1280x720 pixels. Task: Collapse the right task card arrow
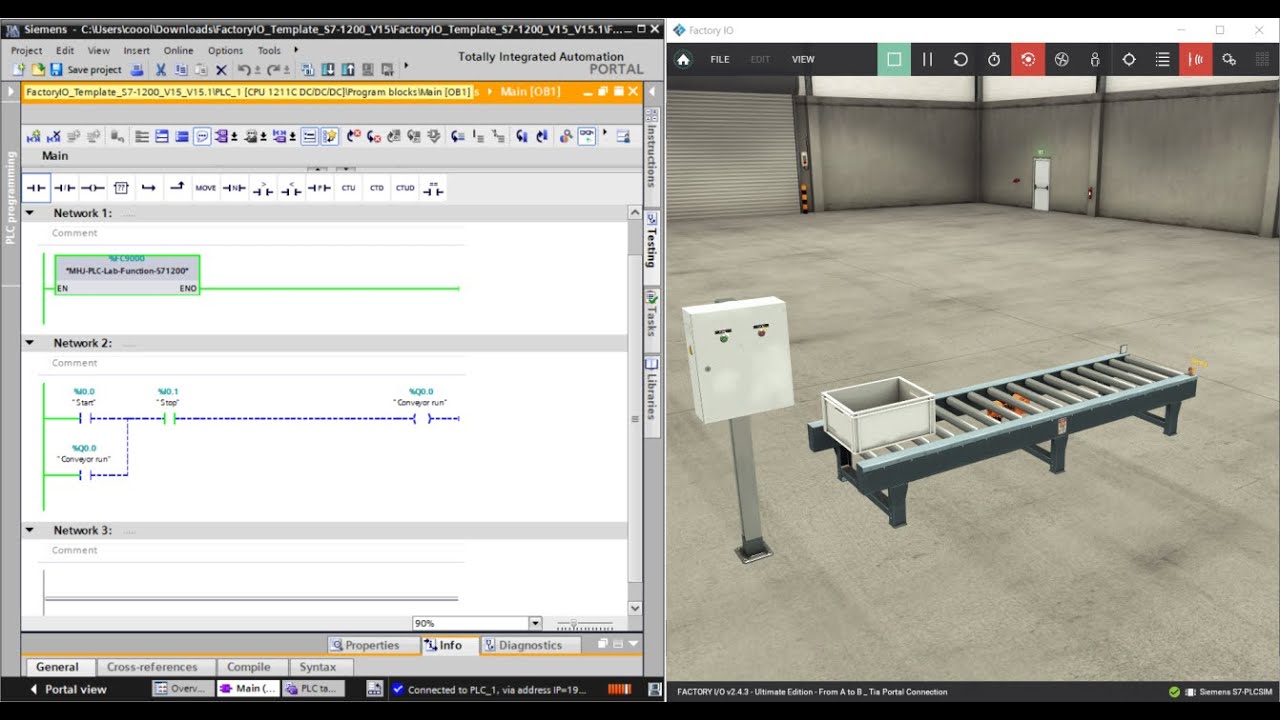coord(651,92)
